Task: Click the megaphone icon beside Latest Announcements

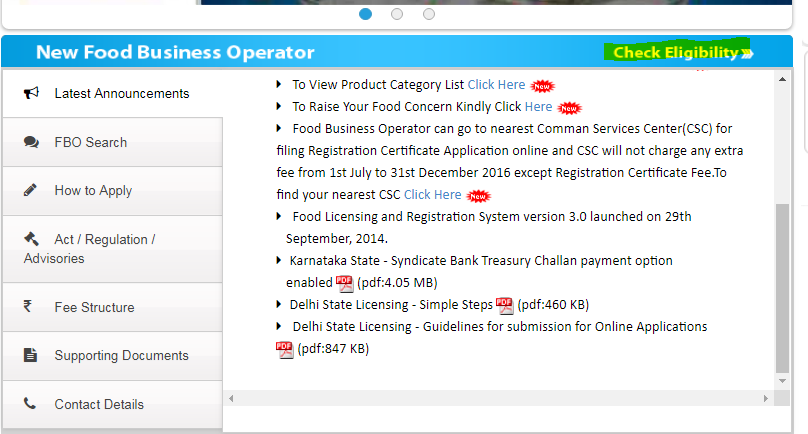Action: point(31,93)
